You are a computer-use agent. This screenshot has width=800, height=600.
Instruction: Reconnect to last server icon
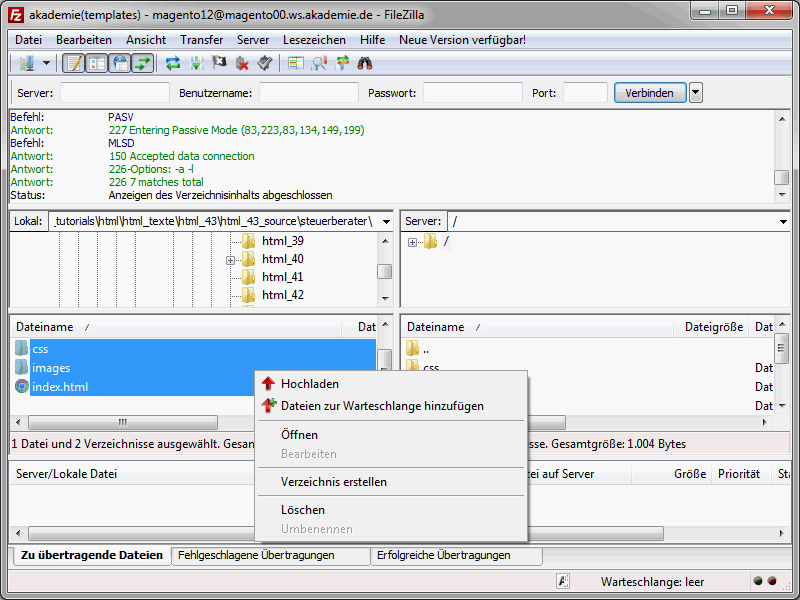click(265, 63)
